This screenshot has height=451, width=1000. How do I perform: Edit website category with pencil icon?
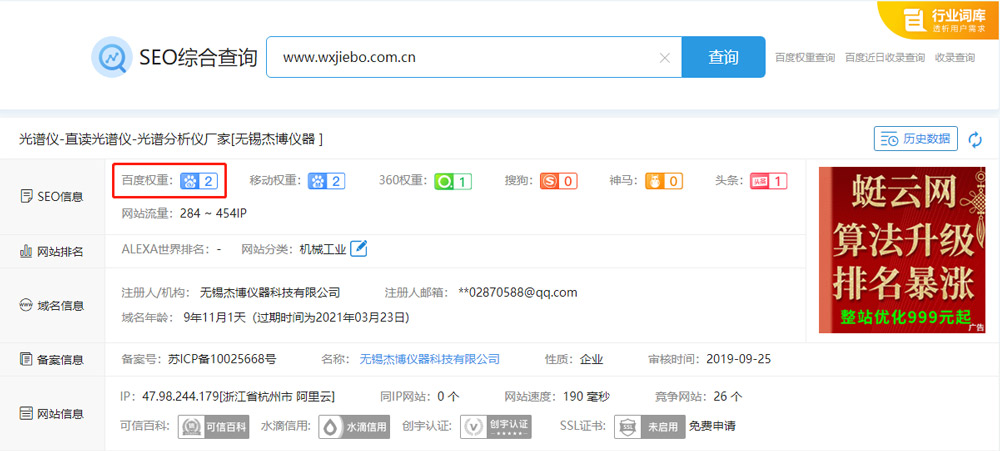358,248
